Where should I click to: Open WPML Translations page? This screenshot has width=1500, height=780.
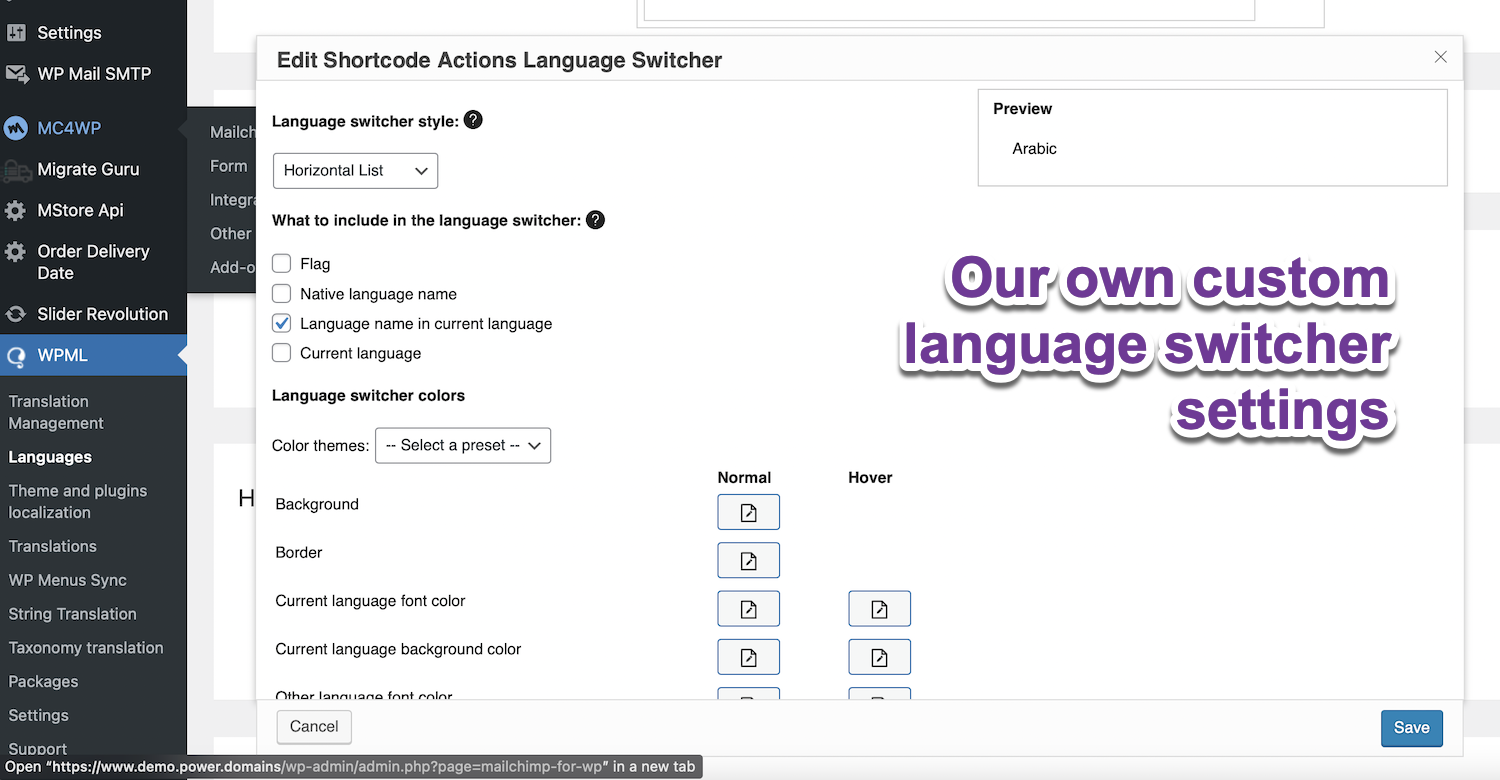point(53,546)
